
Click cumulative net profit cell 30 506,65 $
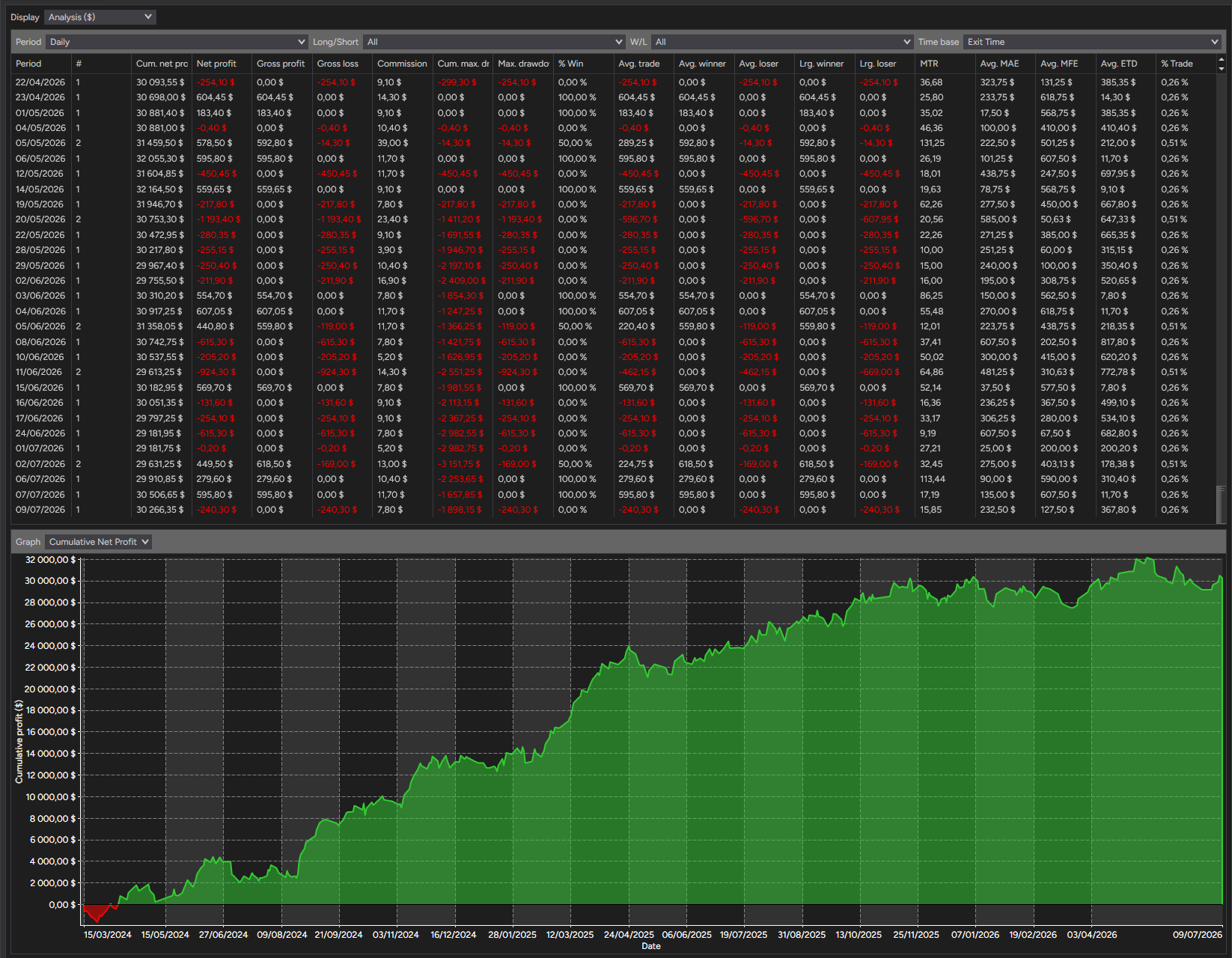[x=160, y=495]
